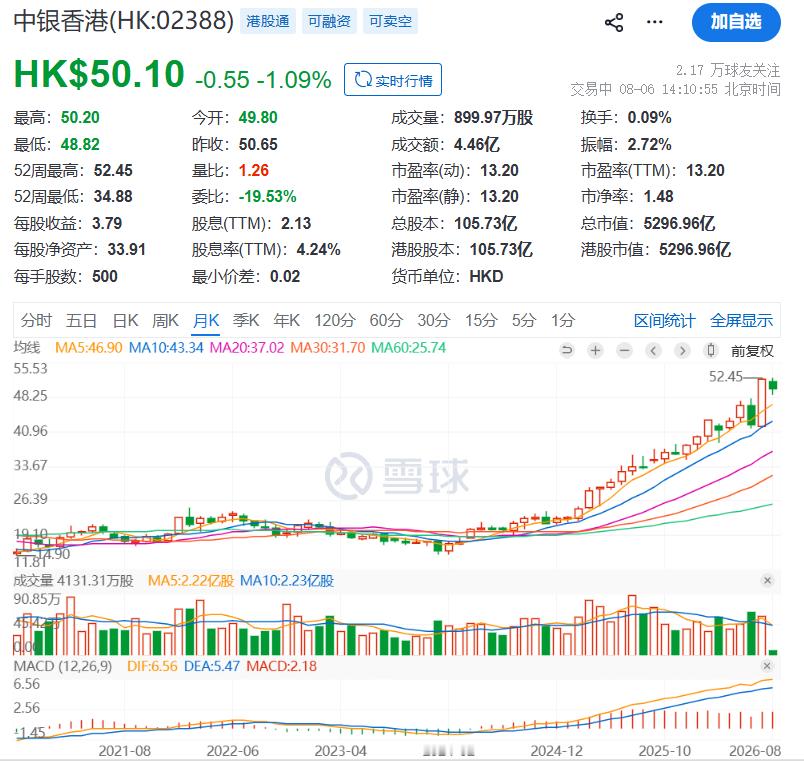Click the 2021-08 date axis label
Image resolution: width=804 pixels, height=765 pixels.
point(125,751)
